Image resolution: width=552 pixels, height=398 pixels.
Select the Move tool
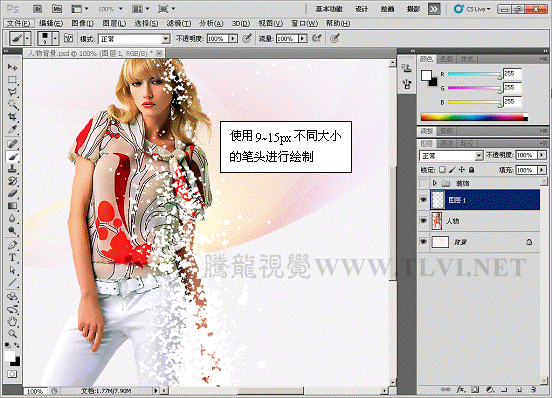(12, 67)
